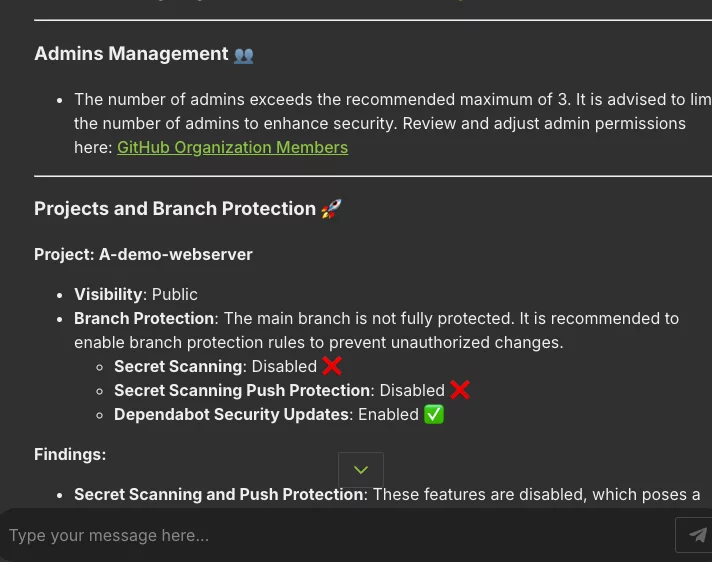The height and width of the screenshot is (562, 712).
Task: Click the rocket emoji beside Projects heading
Action: (x=331, y=209)
